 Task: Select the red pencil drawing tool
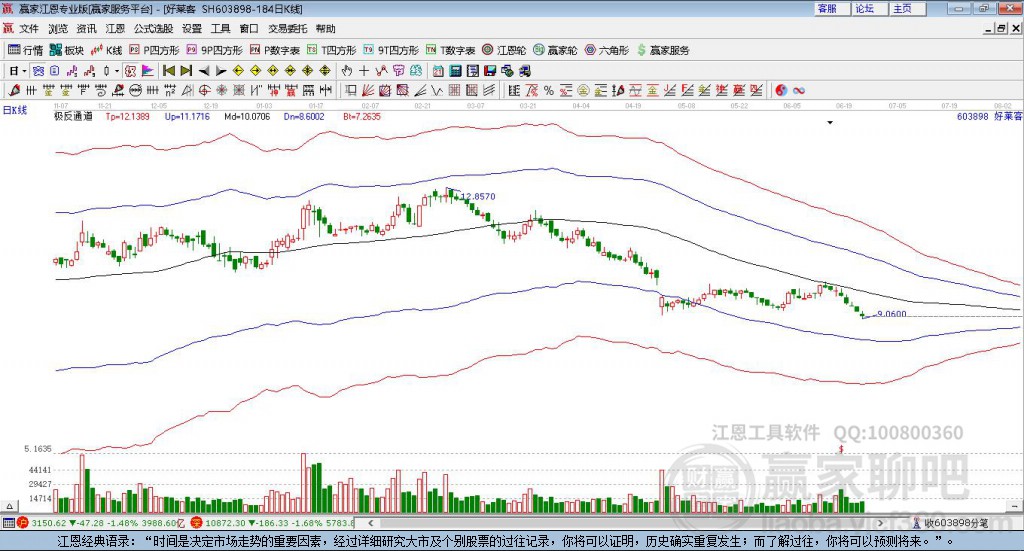tap(14, 90)
